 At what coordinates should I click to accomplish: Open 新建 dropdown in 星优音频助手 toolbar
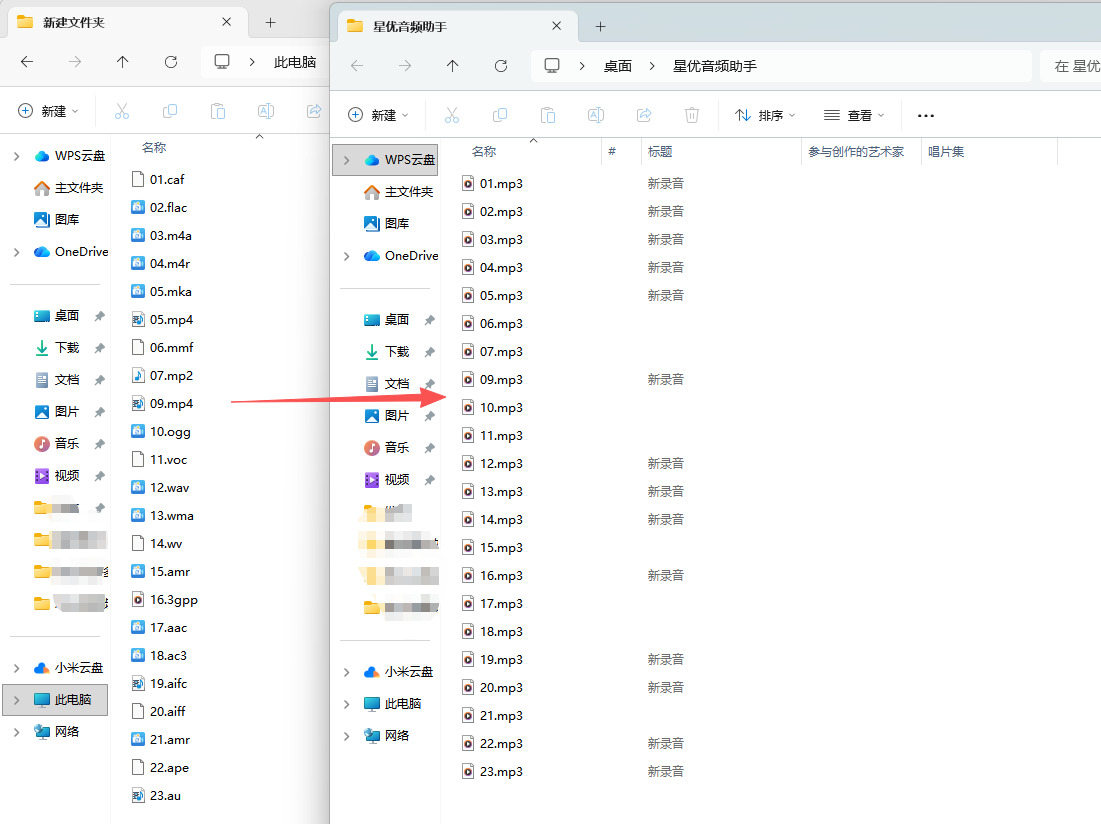coord(378,115)
